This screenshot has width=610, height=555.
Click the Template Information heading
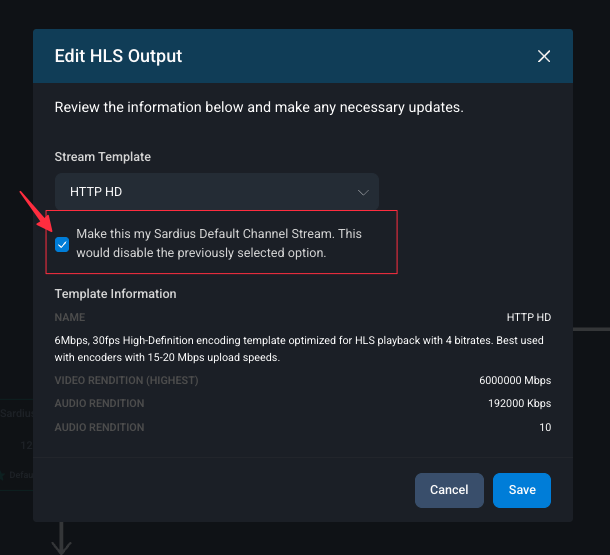click(x=115, y=294)
